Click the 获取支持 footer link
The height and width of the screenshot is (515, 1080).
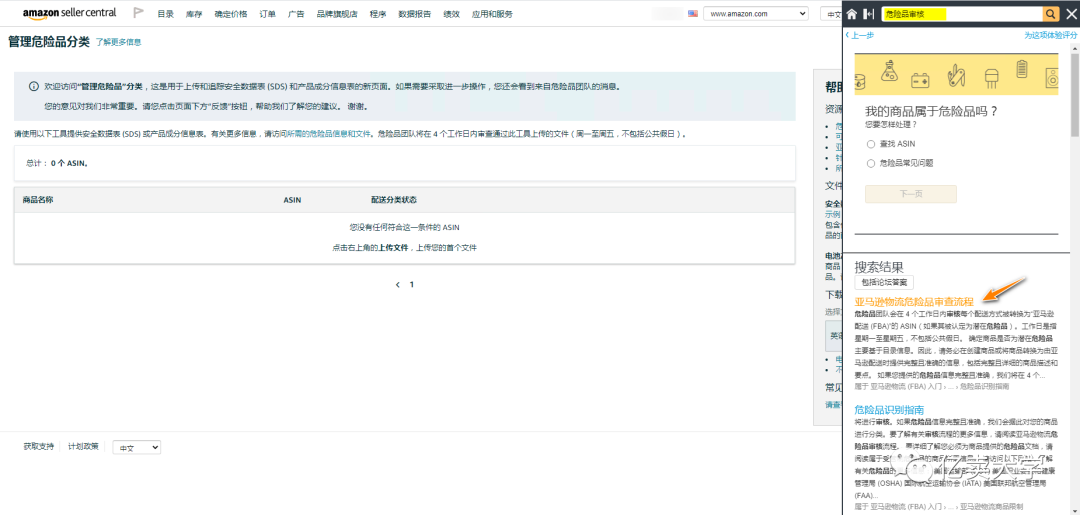click(x=39, y=447)
